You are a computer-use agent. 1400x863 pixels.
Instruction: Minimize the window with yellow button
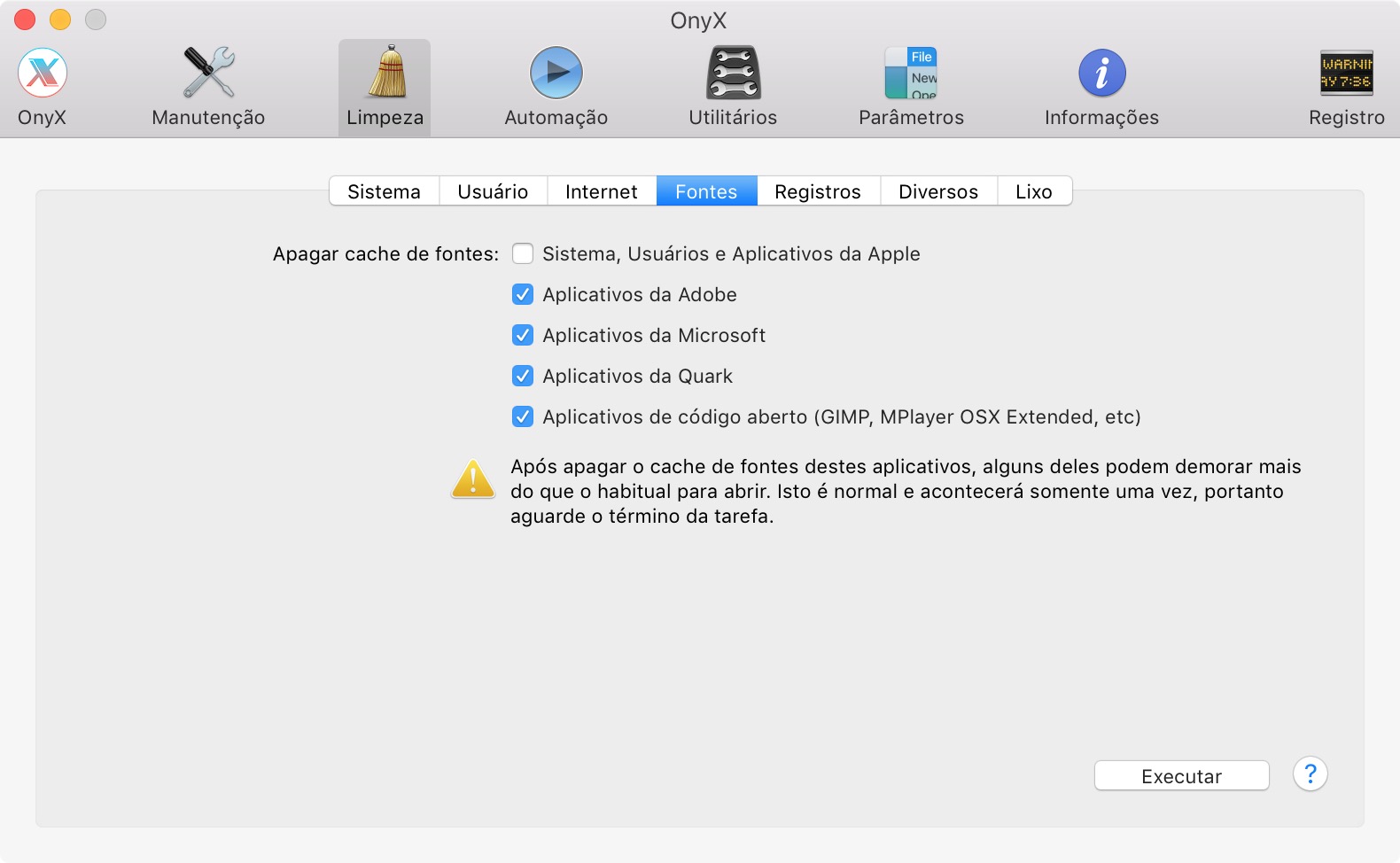tap(60, 19)
